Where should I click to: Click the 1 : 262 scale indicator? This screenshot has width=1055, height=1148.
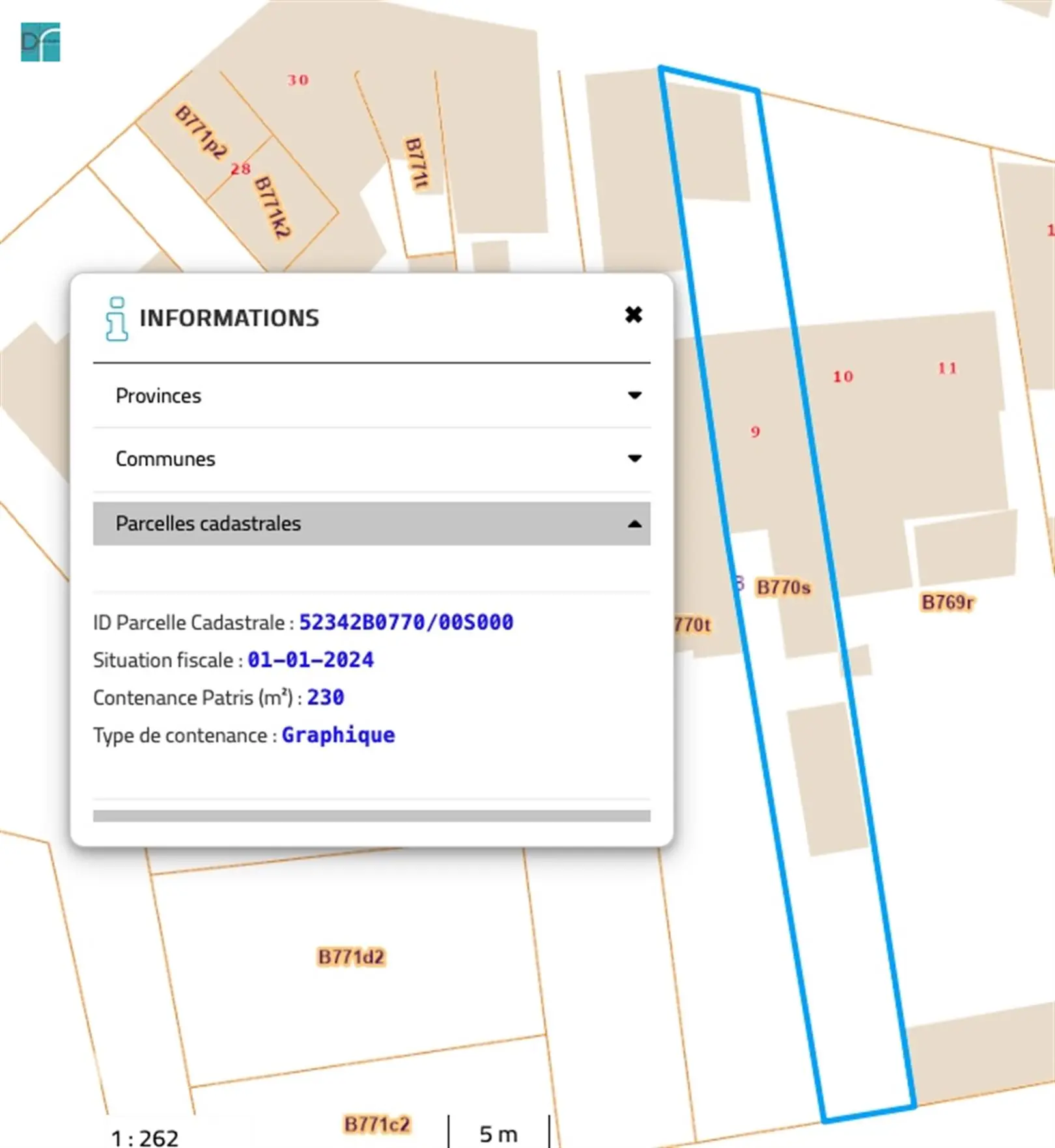(145, 1138)
